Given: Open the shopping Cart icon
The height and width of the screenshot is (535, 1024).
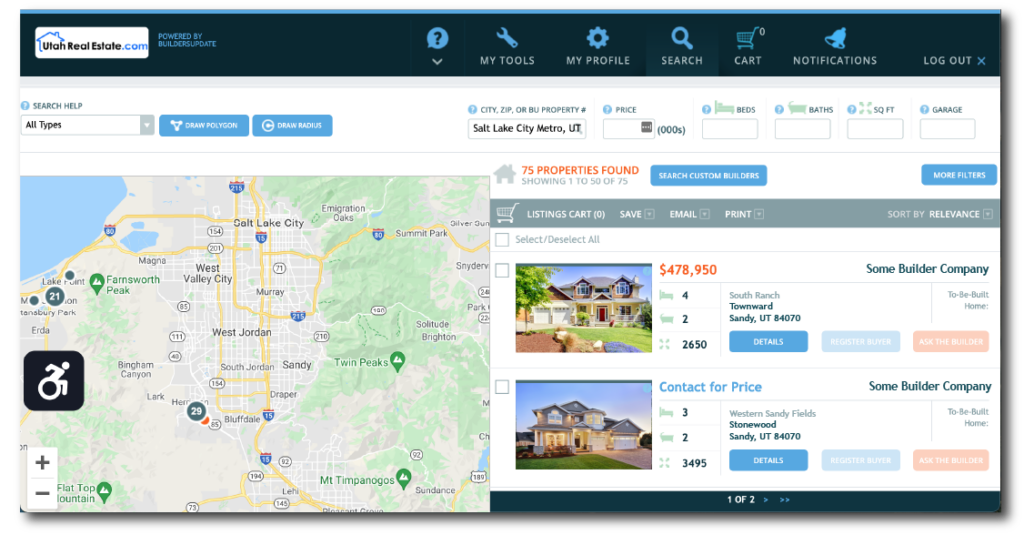Looking at the screenshot, I should (x=747, y=39).
